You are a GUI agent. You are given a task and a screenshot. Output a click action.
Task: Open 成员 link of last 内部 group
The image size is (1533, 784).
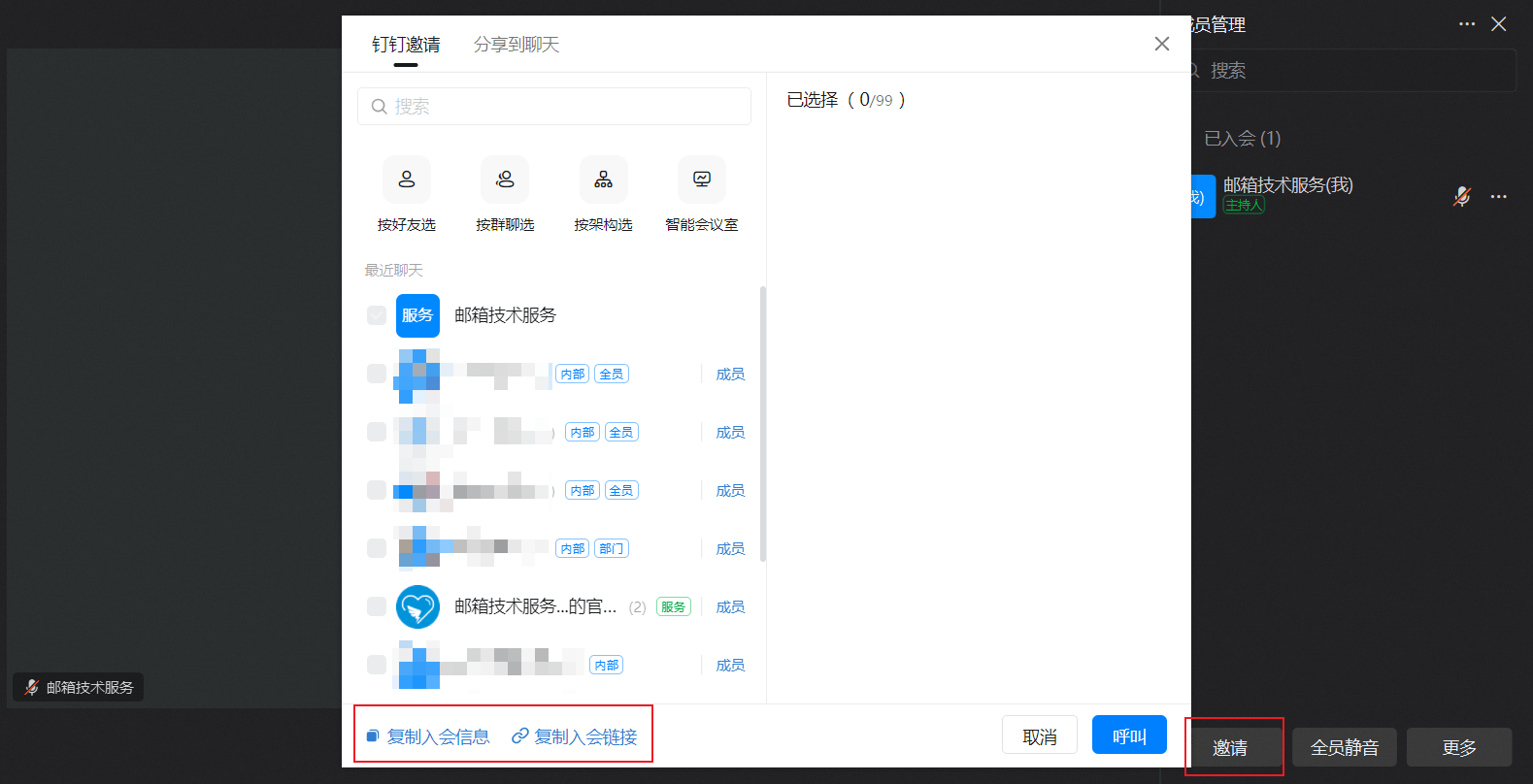point(730,666)
